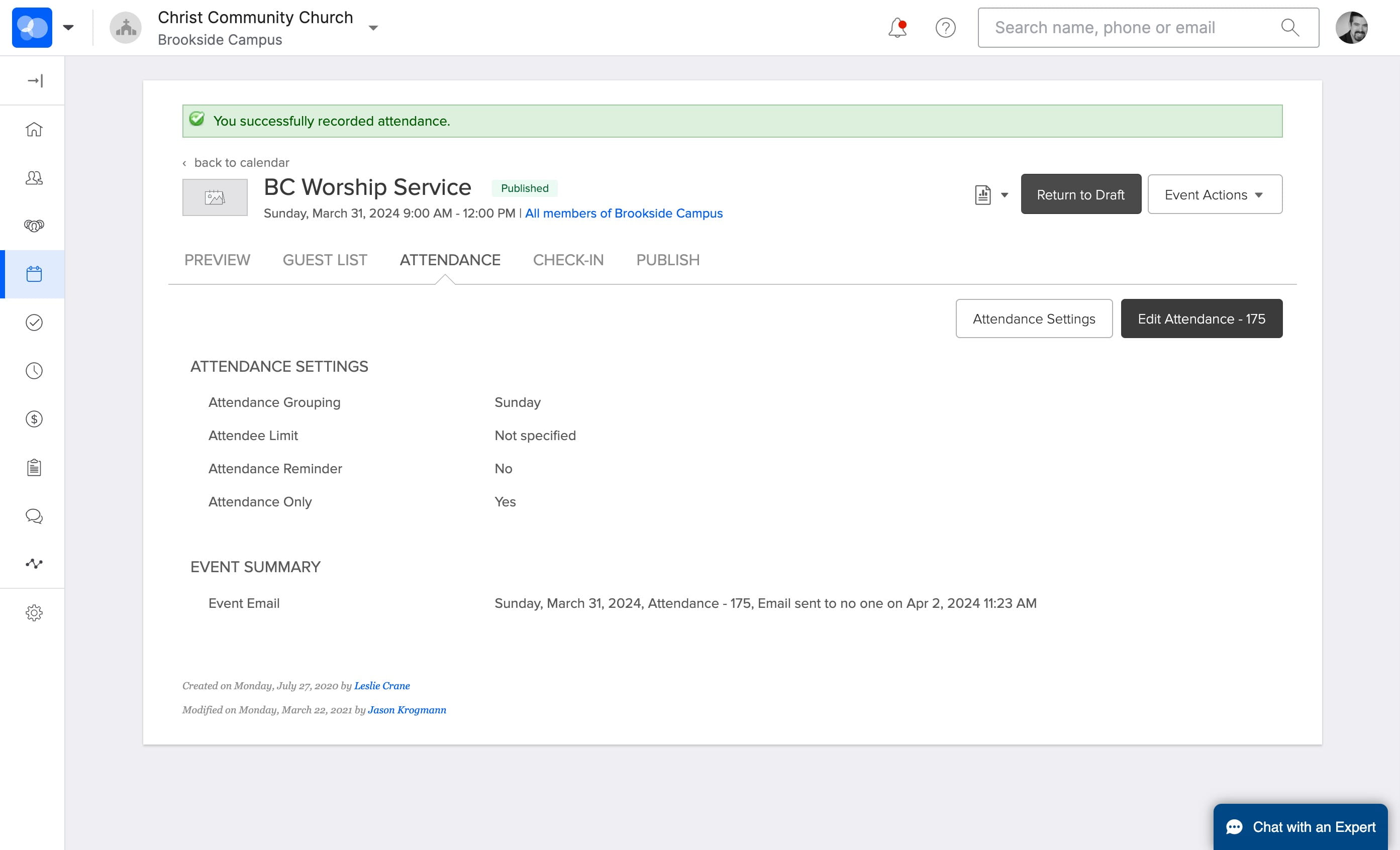Open the Giving dollar sidebar icon

[34, 419]
